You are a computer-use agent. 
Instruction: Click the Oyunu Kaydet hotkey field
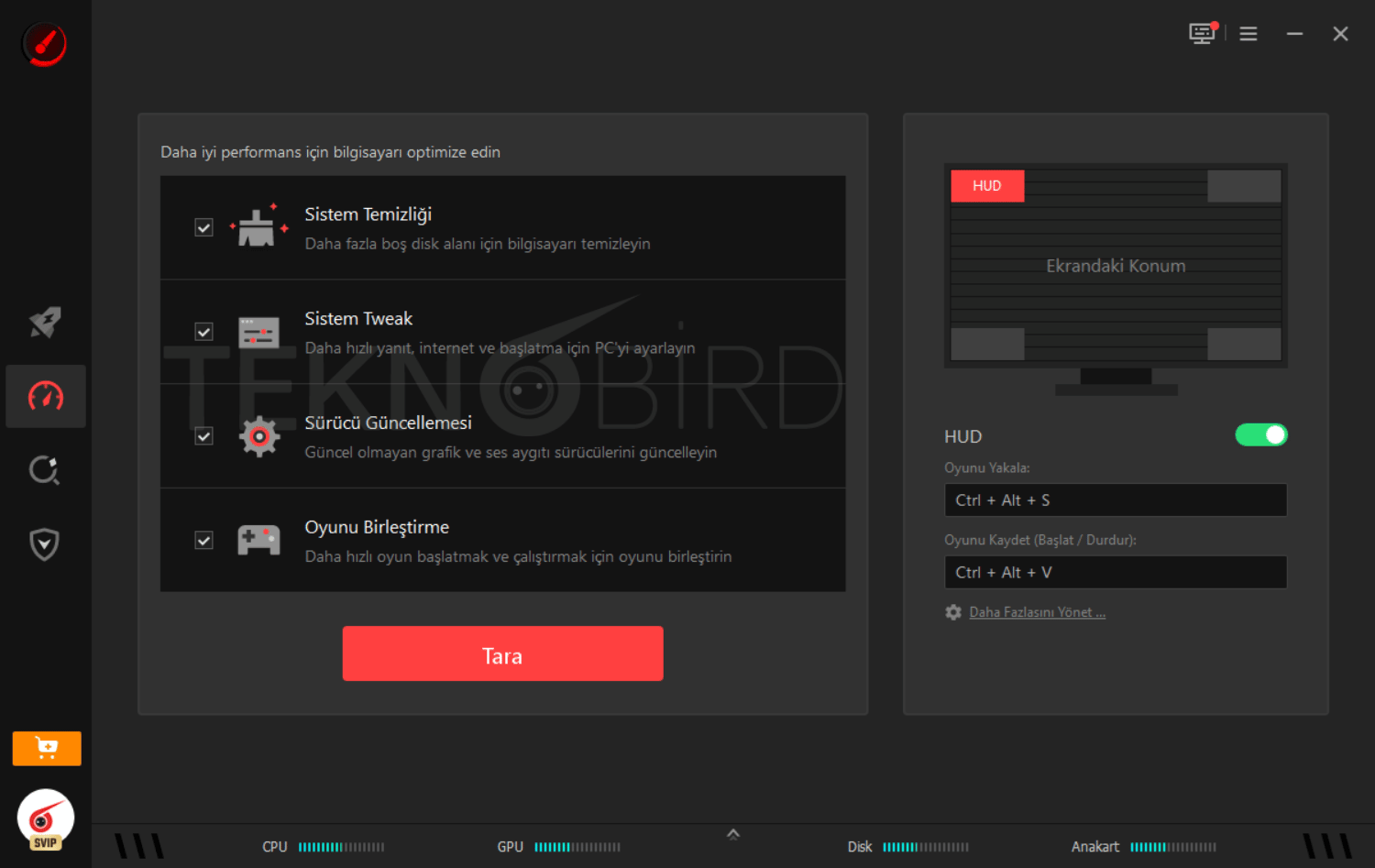(1116, 573)
